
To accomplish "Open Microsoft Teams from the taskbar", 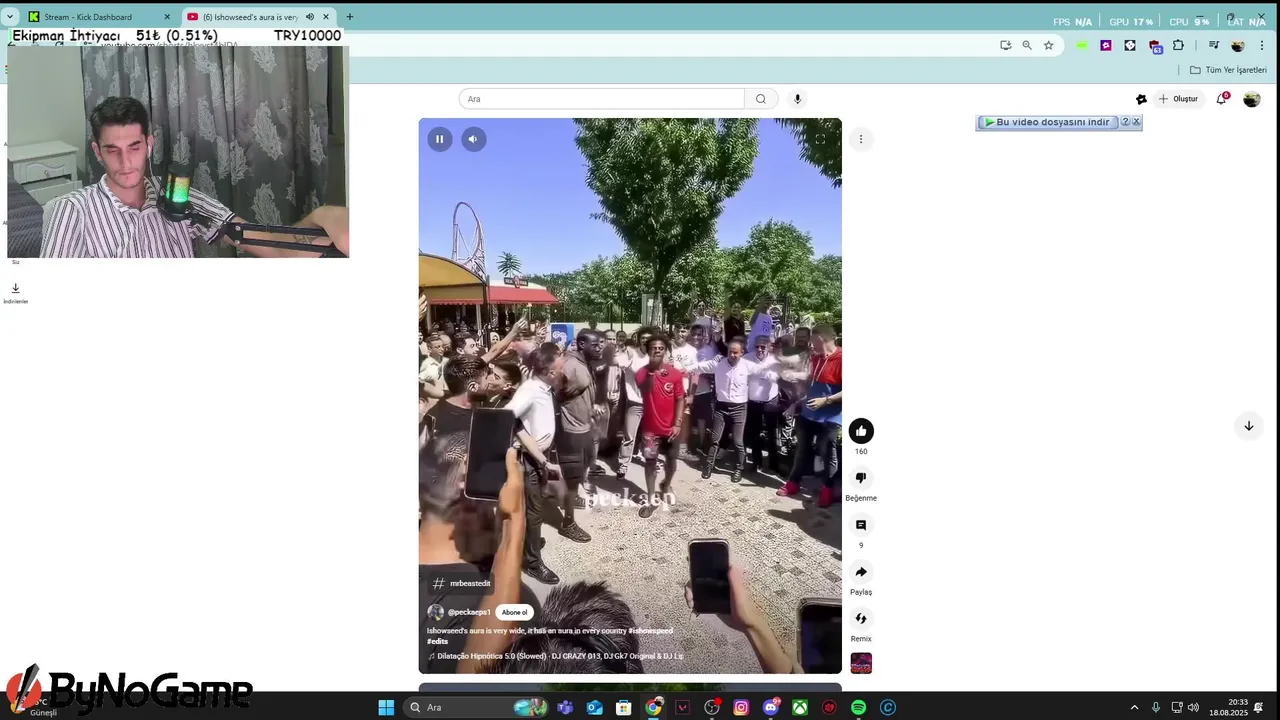I will tap(565, 707).
